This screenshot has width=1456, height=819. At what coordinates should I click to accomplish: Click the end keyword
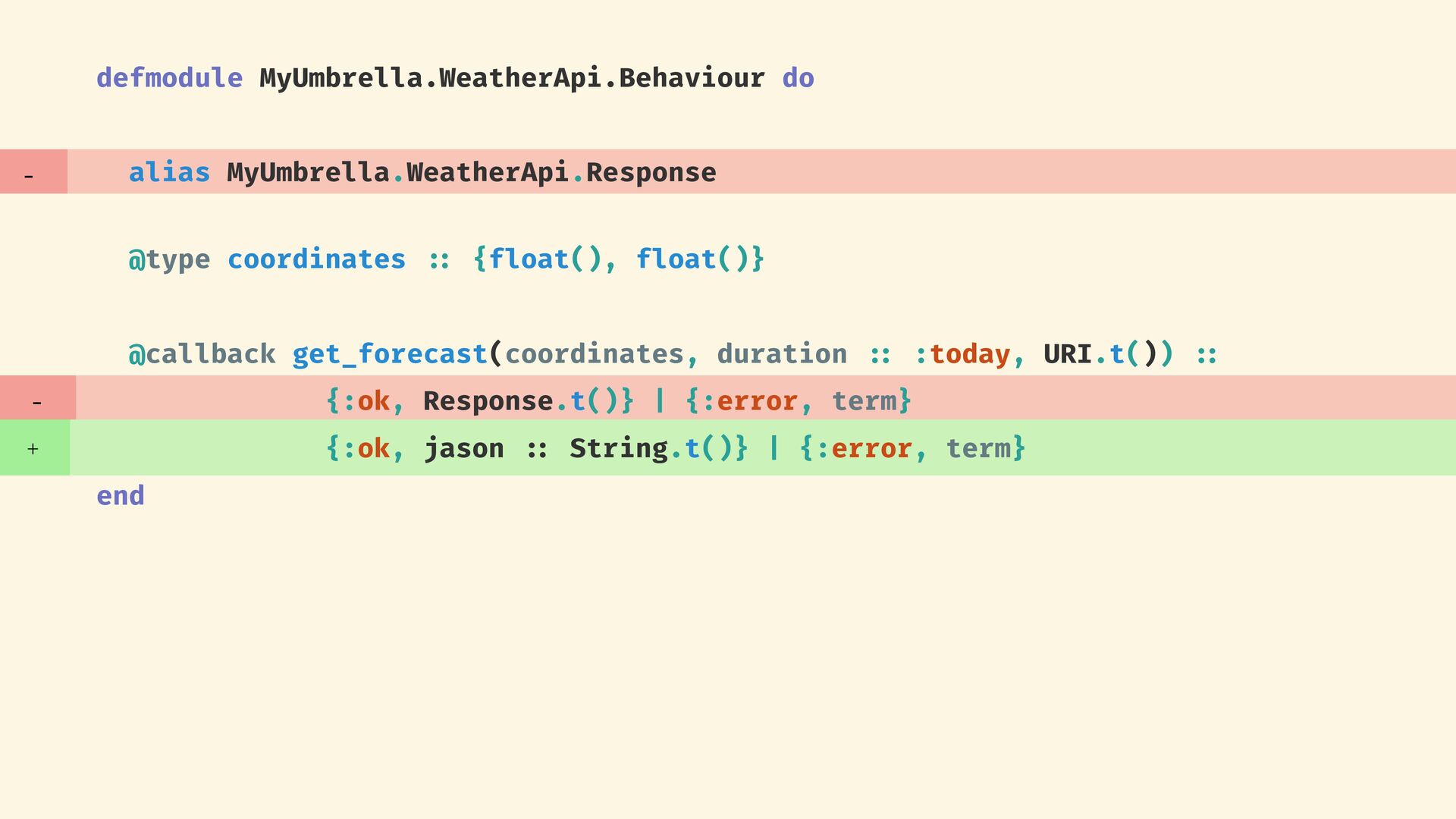121,496
